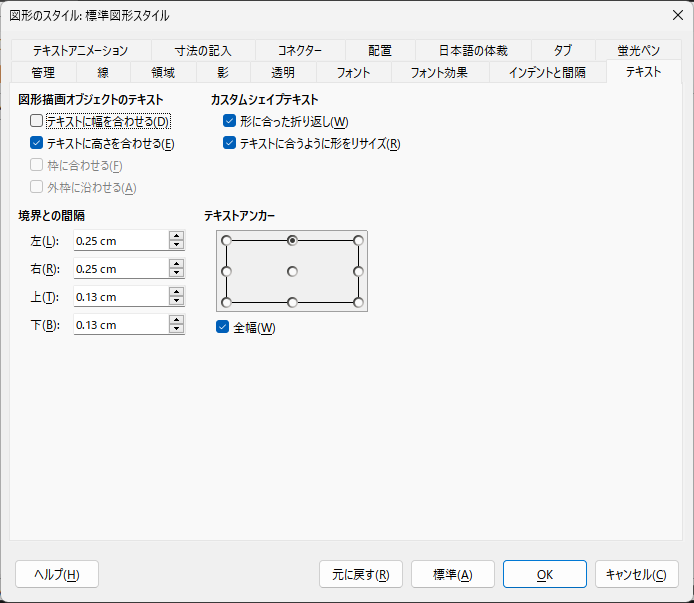The height and width of the screenshot is (603, 694).
Task: Select the middle-left text anchor point
Action: (227, 271)
